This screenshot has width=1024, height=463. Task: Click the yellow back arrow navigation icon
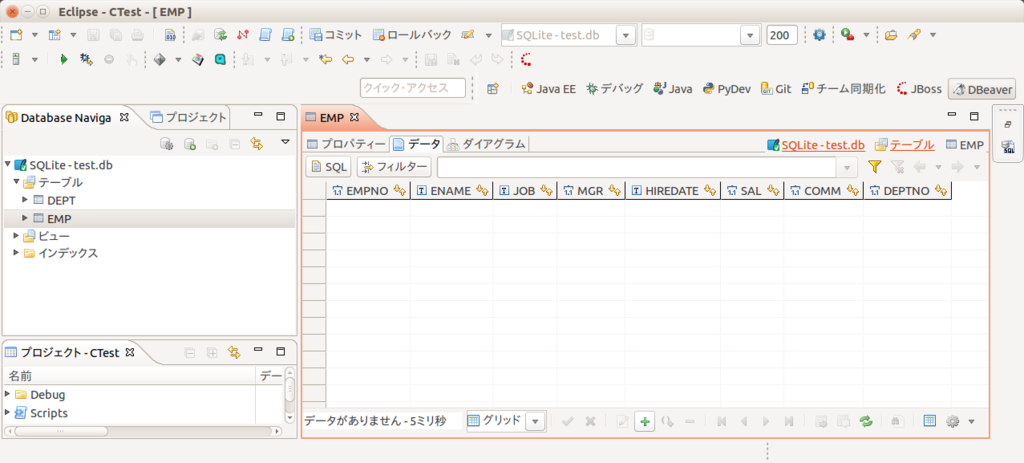(x=348, y=59)
